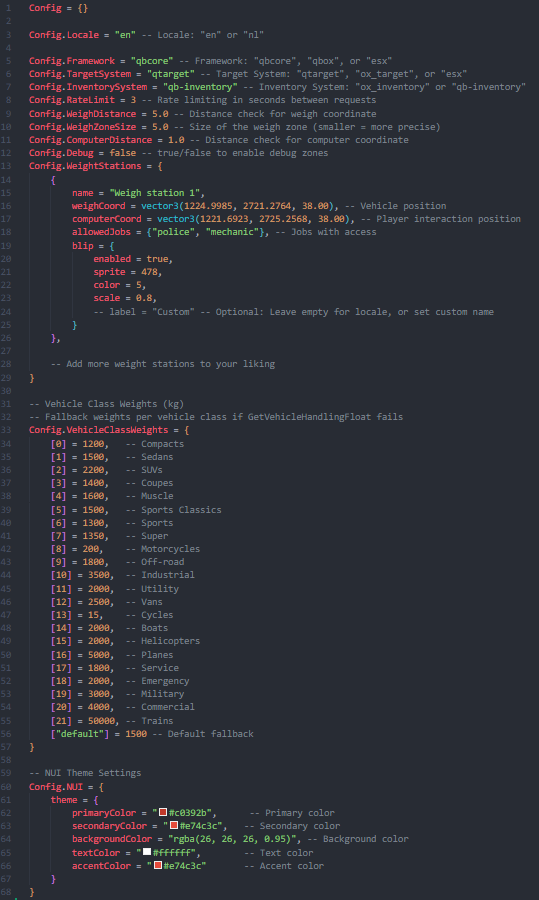Click the #ffffff hex text
Screen dimensions: 539x900
click(x=173, y=853)
